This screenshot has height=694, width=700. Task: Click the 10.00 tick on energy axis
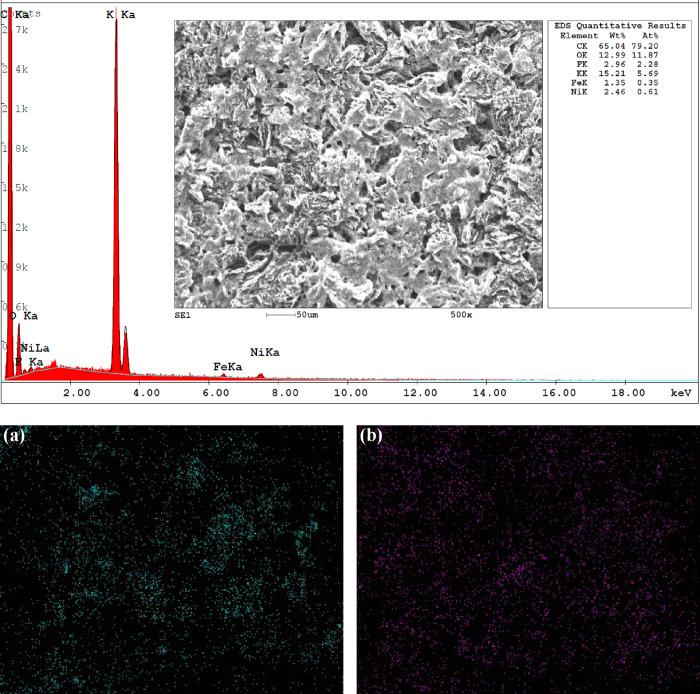pos(350,394)
